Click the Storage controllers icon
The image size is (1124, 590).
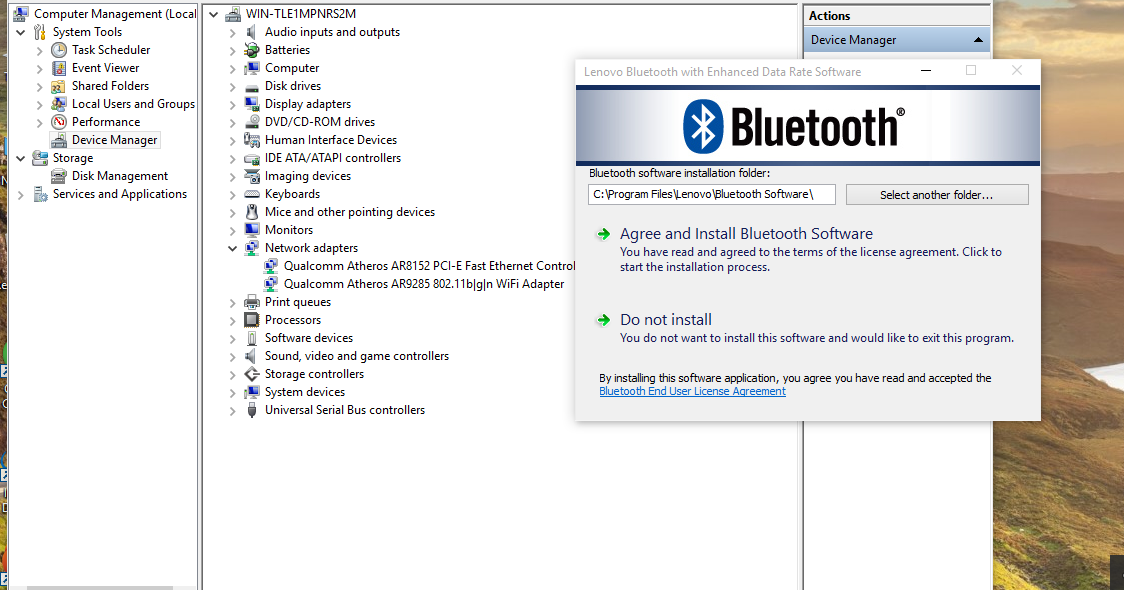pos(251,374)
